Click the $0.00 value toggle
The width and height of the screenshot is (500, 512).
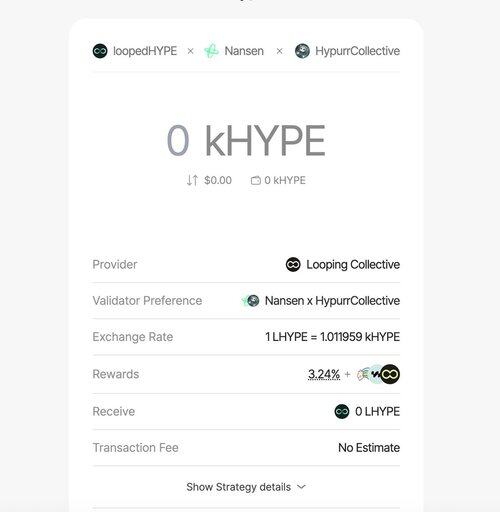218,180
